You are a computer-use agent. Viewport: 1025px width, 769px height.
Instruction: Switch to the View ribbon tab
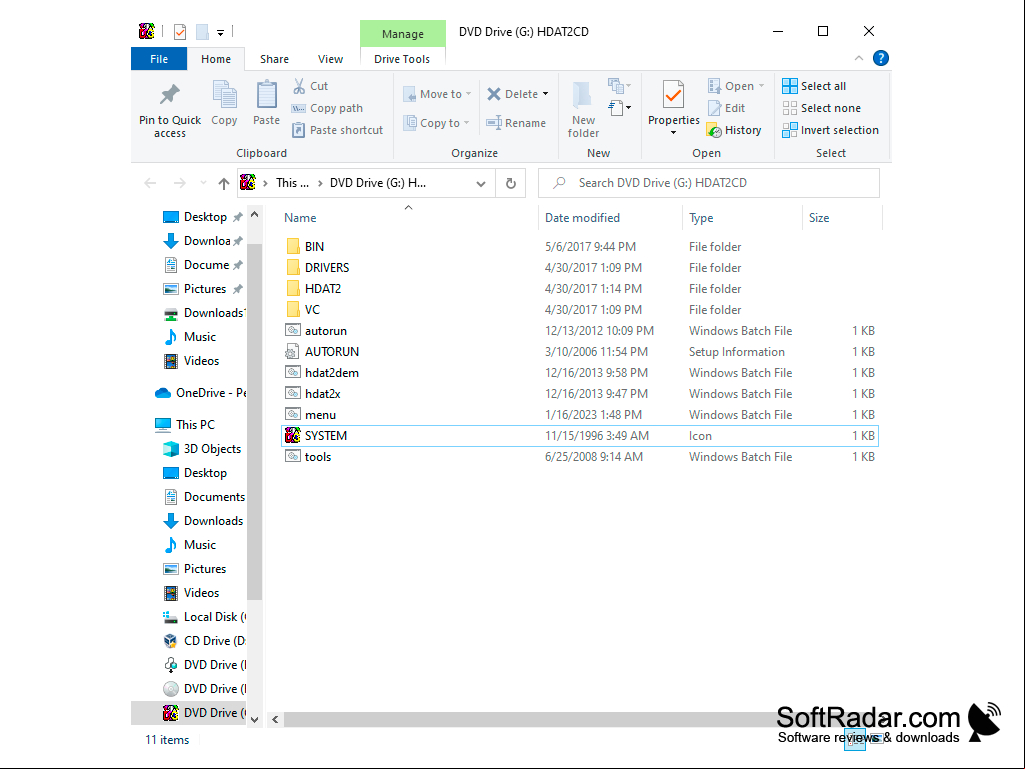[x=331, y=59]
